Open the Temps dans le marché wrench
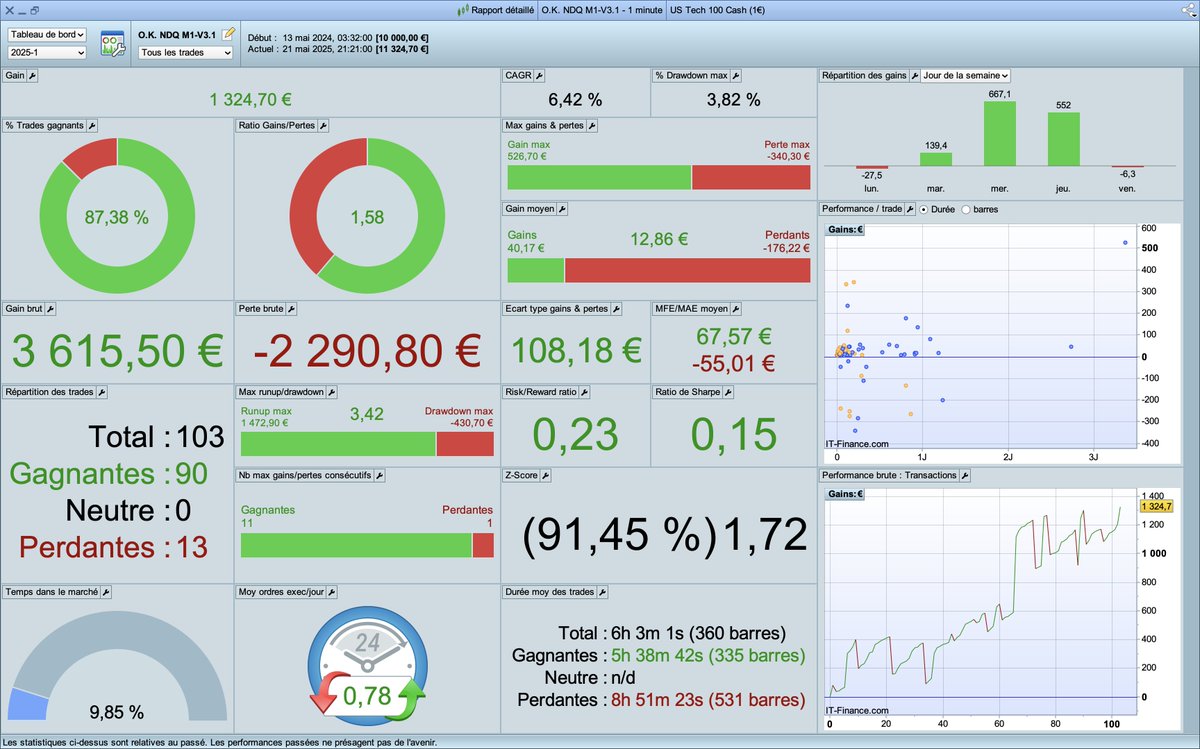Screen dimensions: 1200x749 tap(106, 592)
